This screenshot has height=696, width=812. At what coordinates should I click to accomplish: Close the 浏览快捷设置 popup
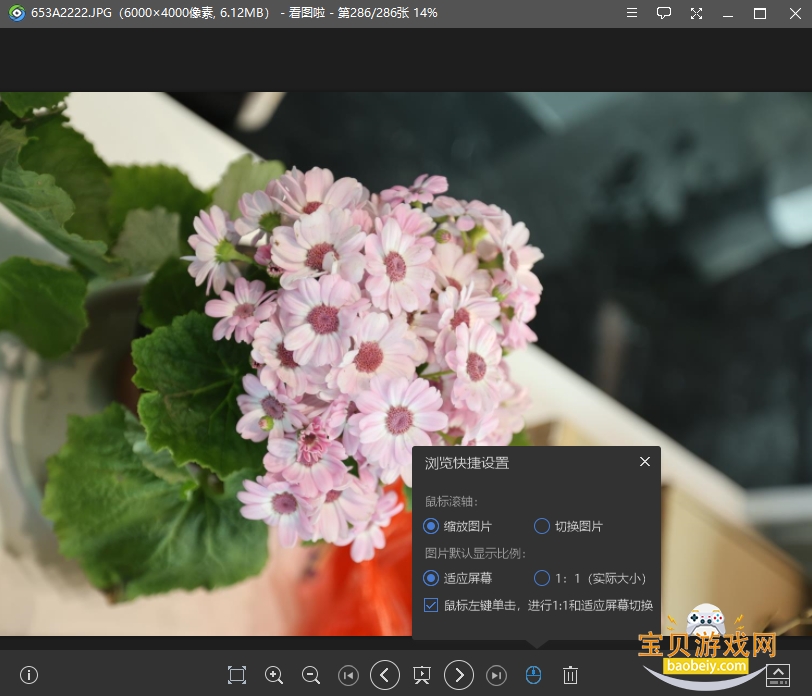645,461
